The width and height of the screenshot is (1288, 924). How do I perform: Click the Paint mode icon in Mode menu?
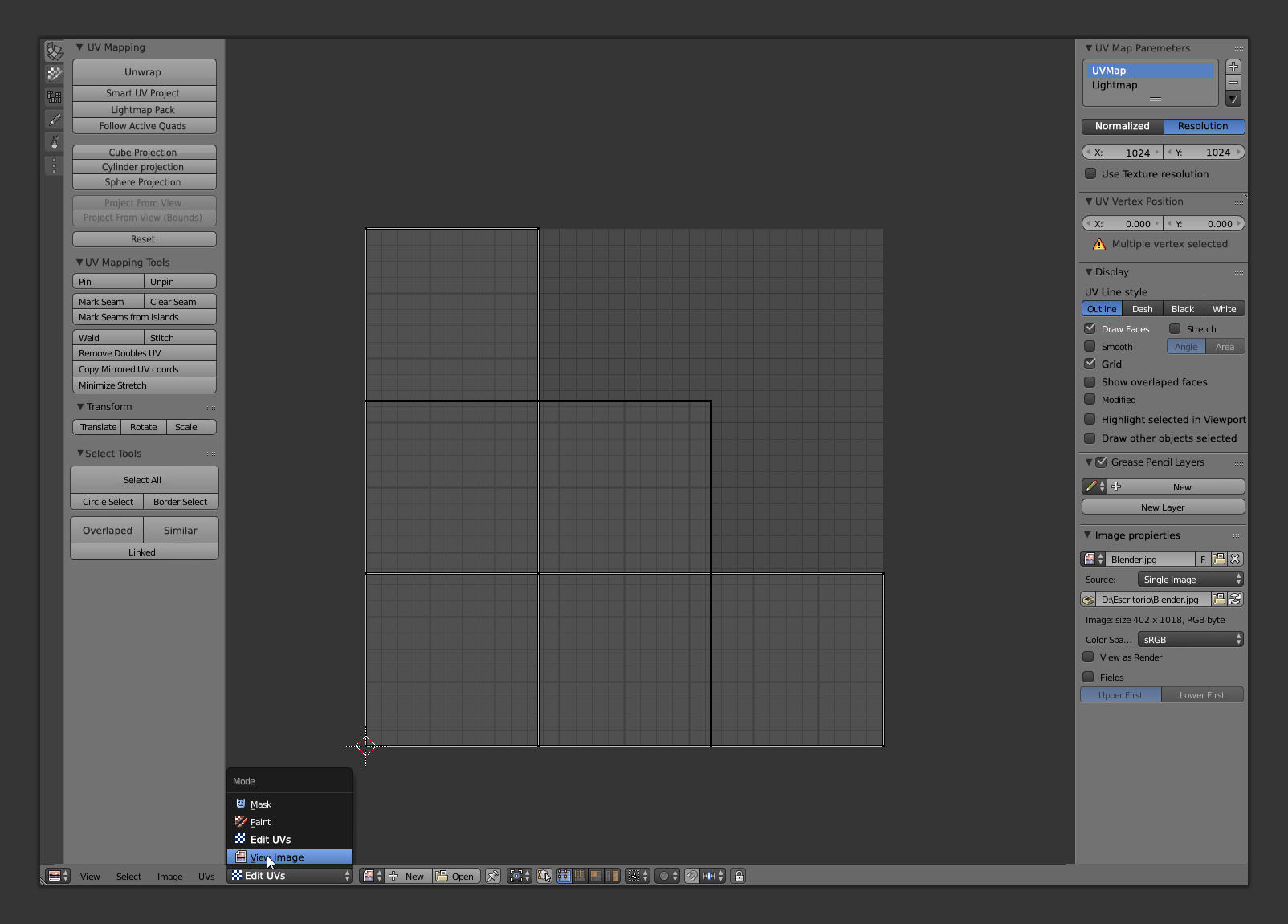click(x=241, y=821)
